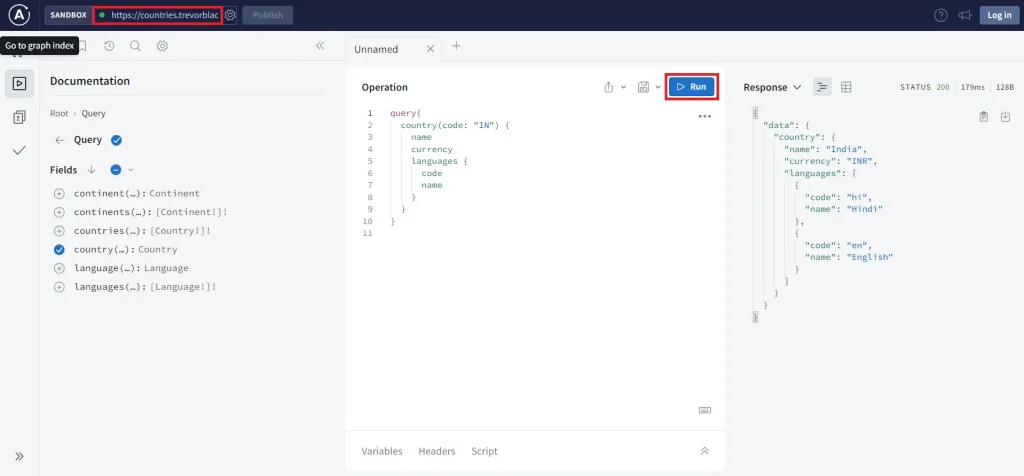The height and width of the screenshot is (476, 1024).
Task: Click the Documentation heading
Action: [x=90, y=81]
